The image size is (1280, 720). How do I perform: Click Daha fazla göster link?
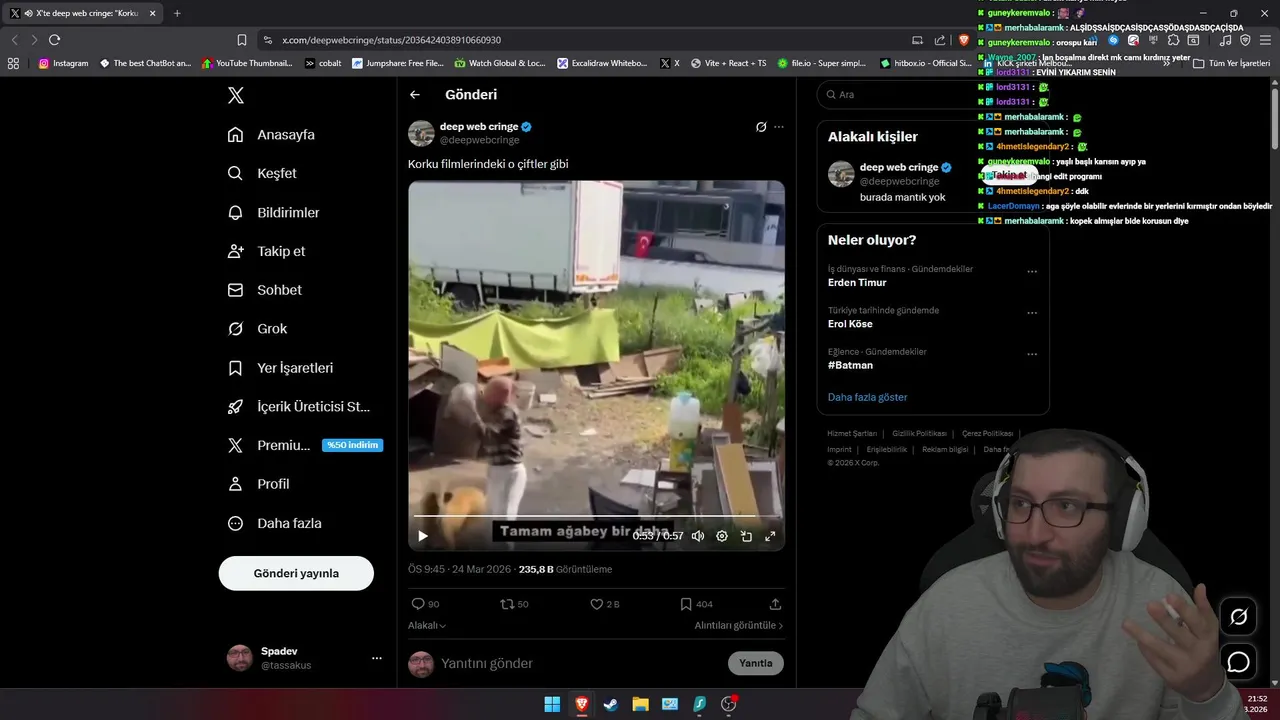point(867,397)
